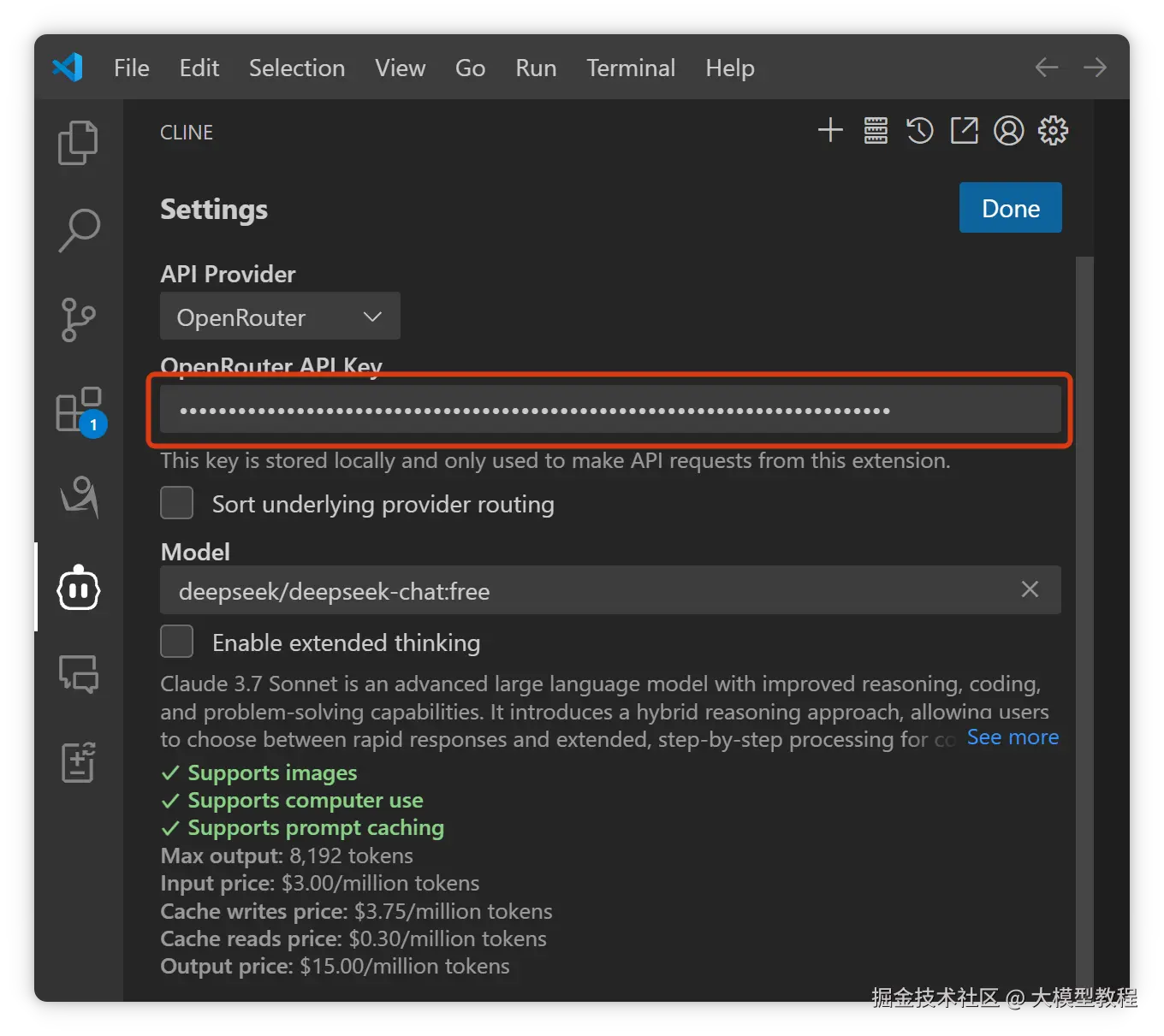This screenshot has height=1036, width=1164.
Task: Open the Edit menu
Action: pyautogui.click(x=199, y=68)
